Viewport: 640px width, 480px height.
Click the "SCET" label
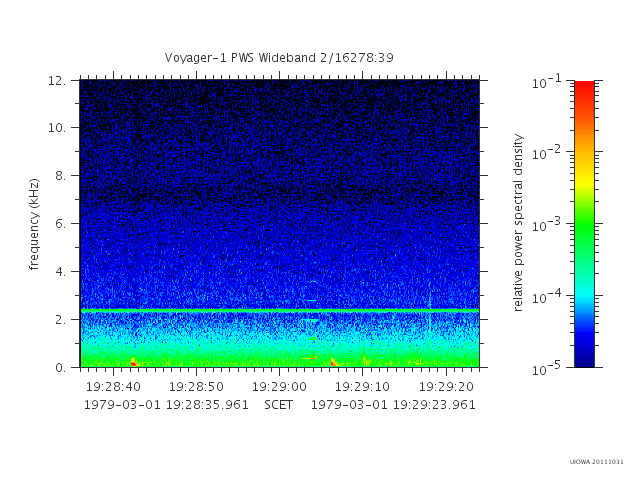pyautogui.click(x=278, y=405)
